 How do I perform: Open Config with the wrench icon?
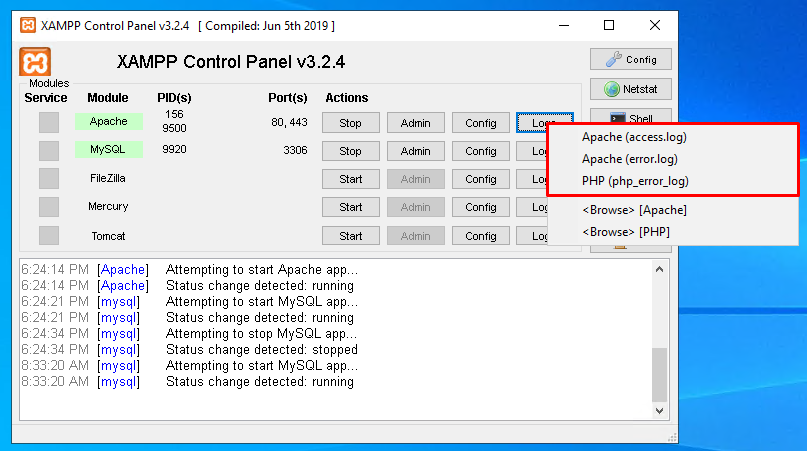(x=630, y=59)
